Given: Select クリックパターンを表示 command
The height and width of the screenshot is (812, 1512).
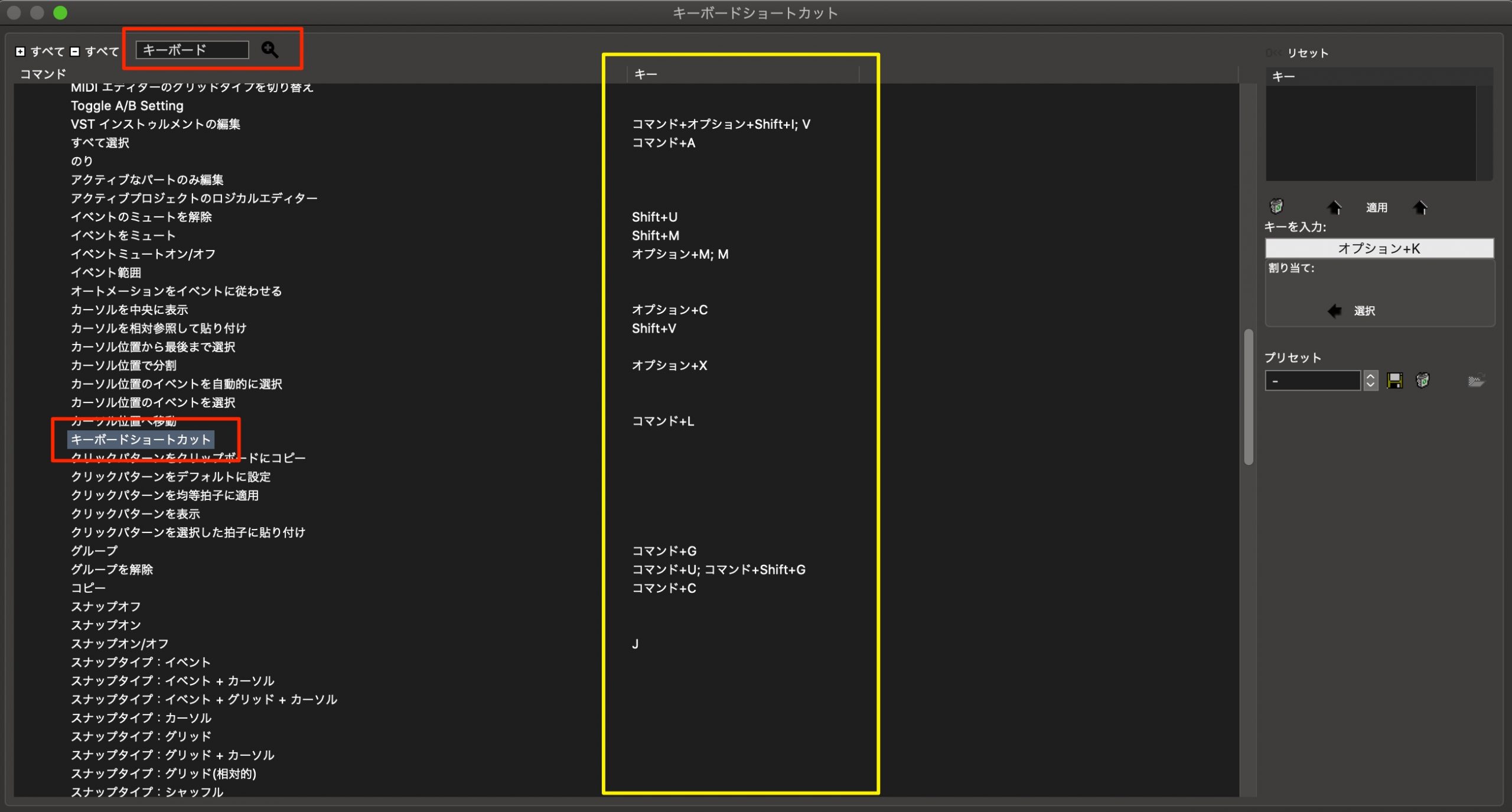Looking at the screenshot, I should pos(135,514).
